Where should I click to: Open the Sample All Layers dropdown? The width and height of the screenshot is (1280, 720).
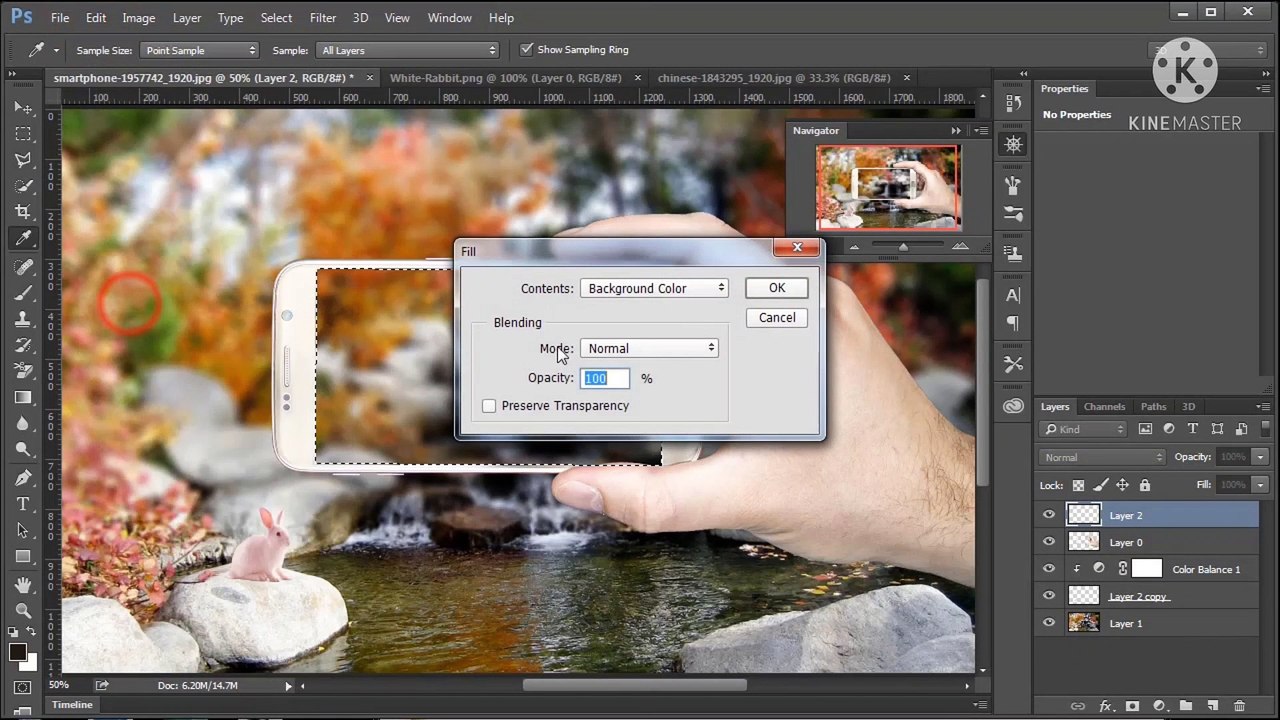click(408, 50)
